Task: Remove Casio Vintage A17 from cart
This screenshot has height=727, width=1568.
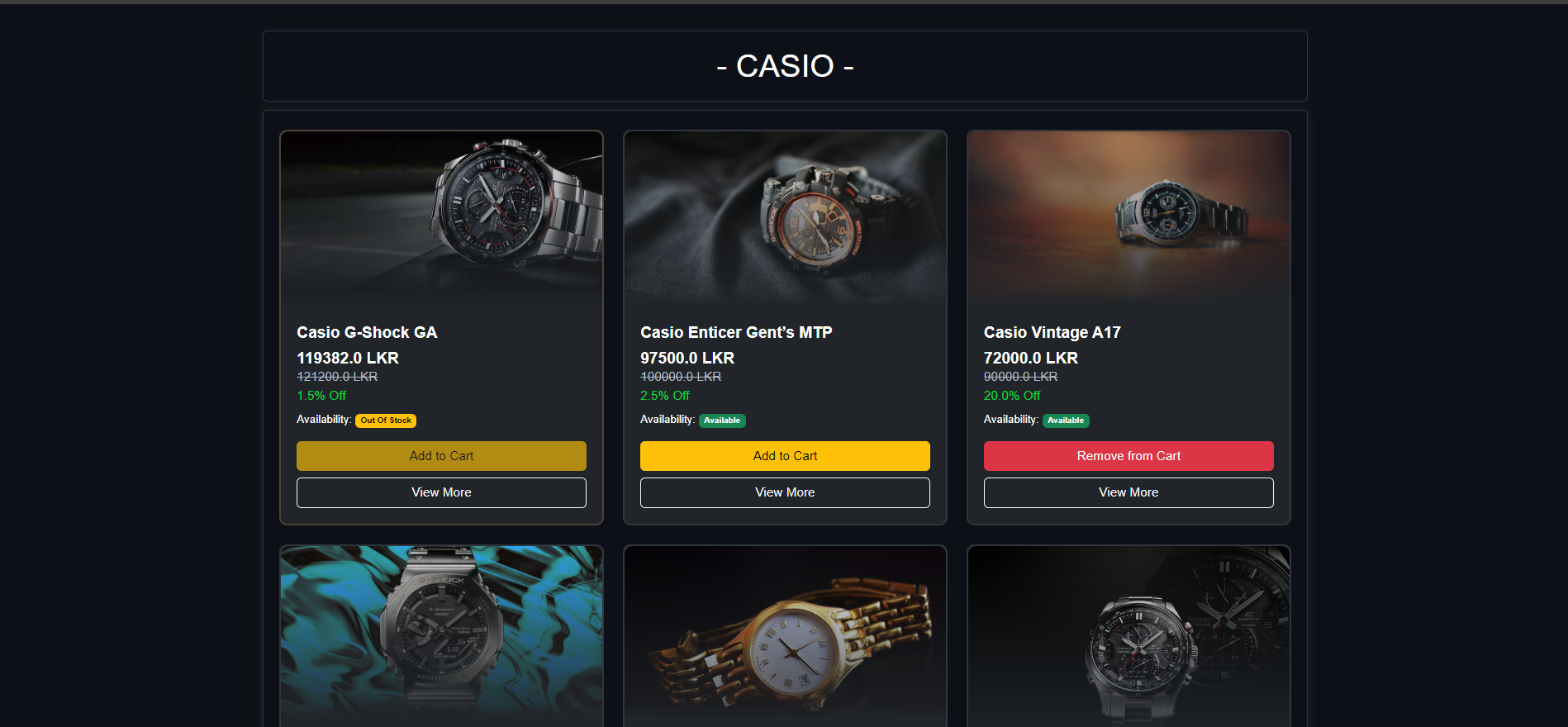Action: pyautogui.click(x=1128, y=456)
